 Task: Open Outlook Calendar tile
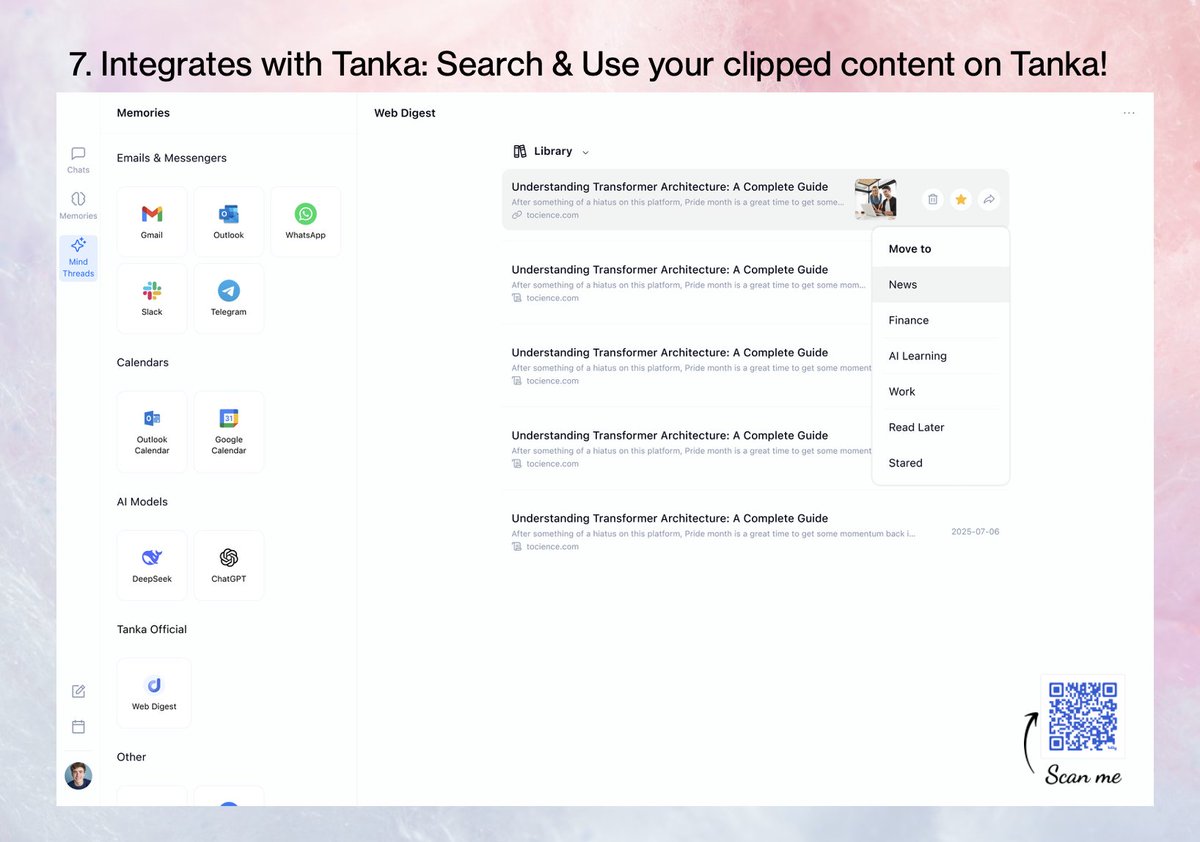[152, 432]
